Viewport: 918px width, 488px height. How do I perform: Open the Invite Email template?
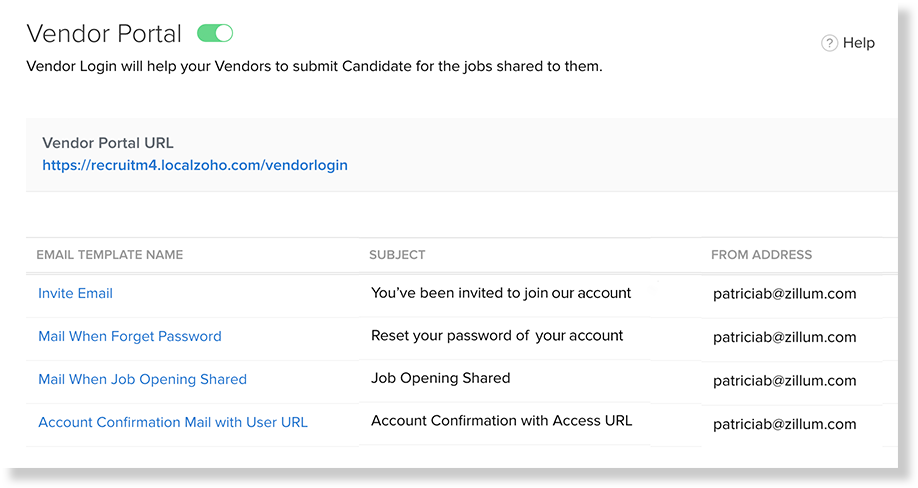point(76,293)
